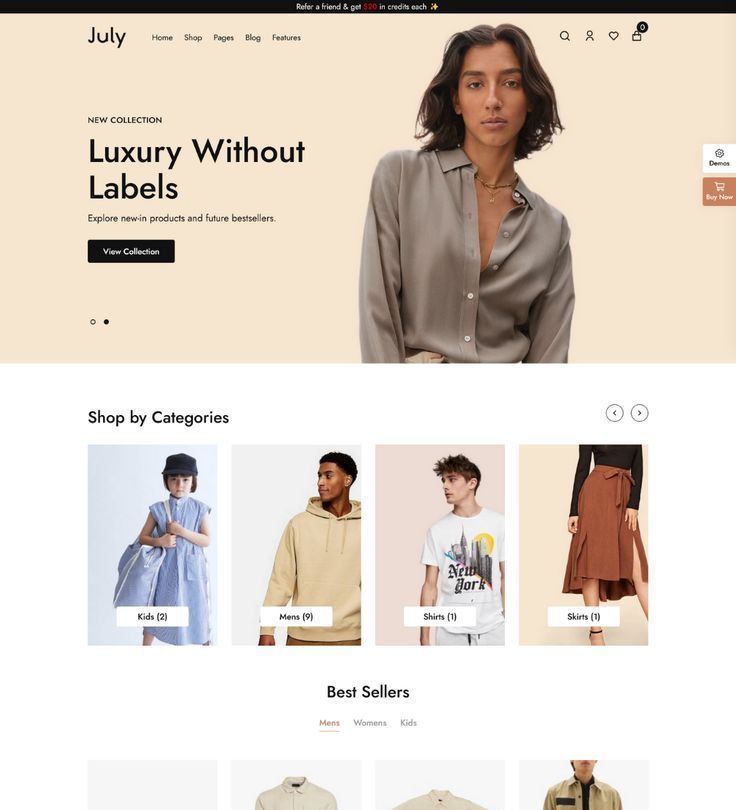Screen dimensions: 736x810
Task: Select the second hero slide dot
Action: (x=106, y=322)
